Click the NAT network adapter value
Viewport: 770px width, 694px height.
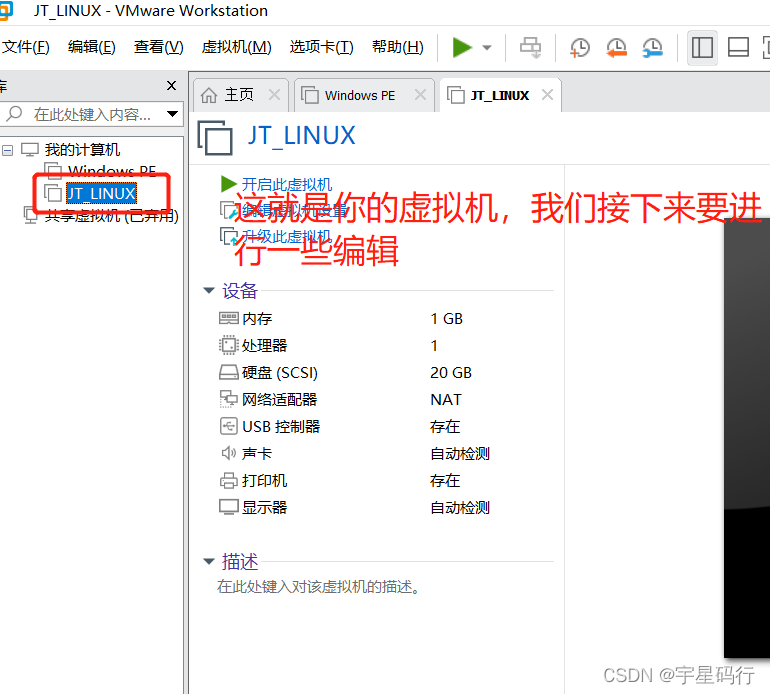[x=446, y=400]
